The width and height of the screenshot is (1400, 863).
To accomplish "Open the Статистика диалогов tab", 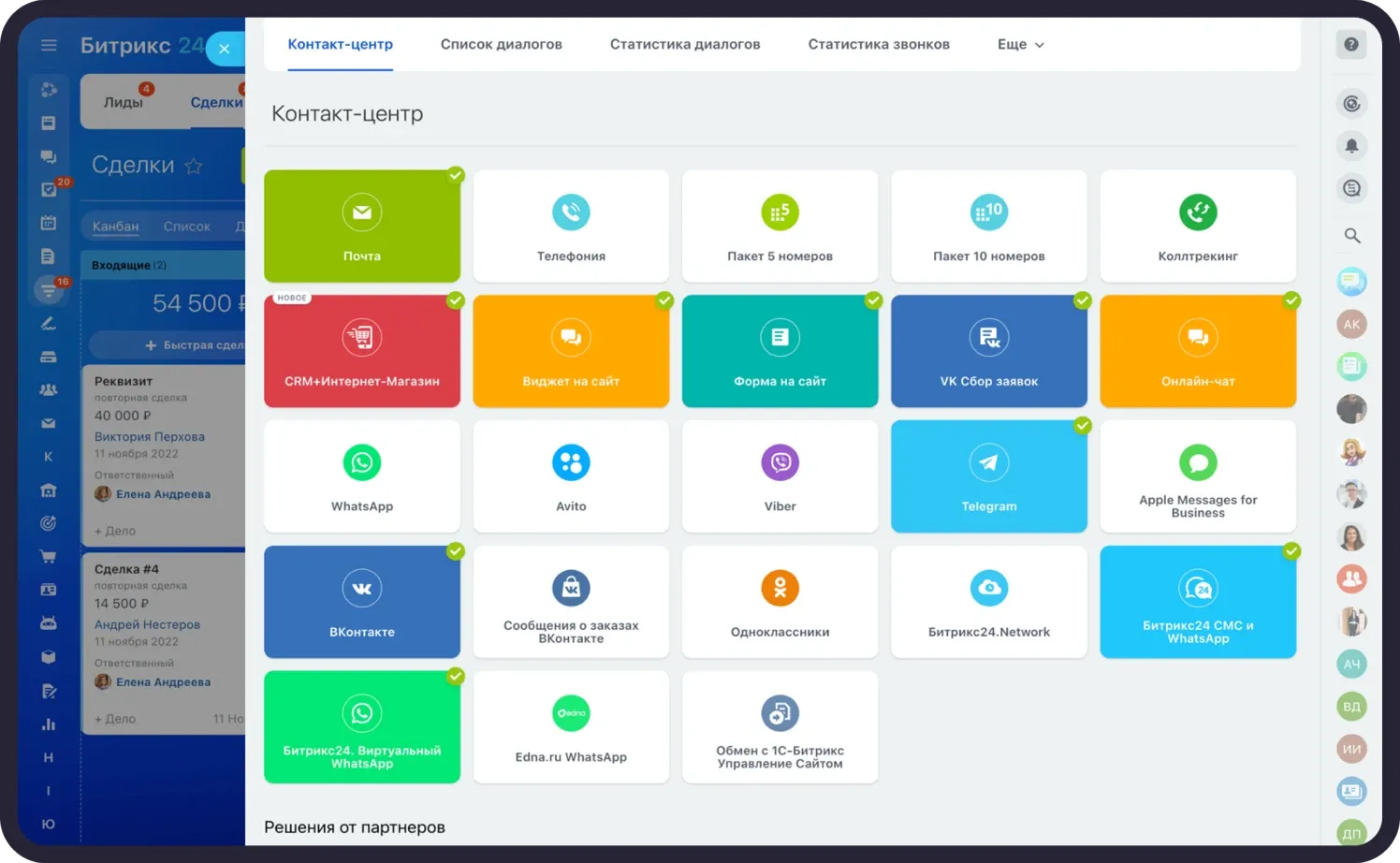I will point(685,44).
